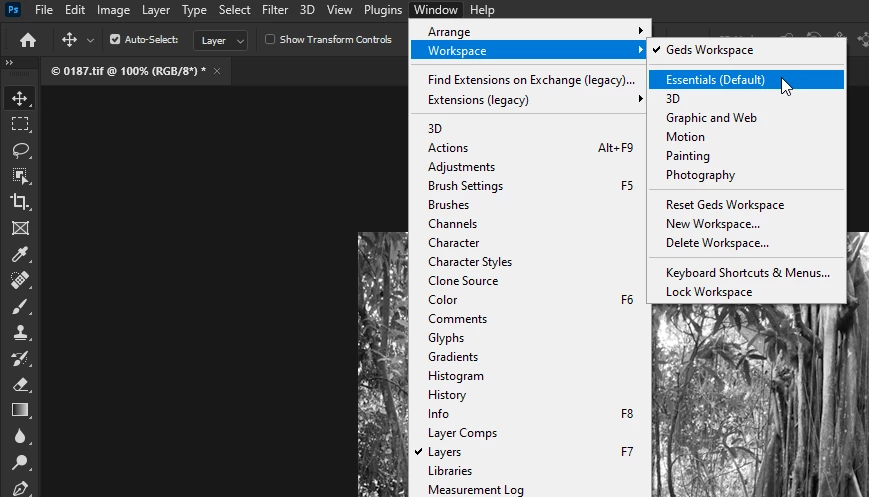Choose Graphic and Web workspace
869x497 pixels.
point(747,118)
